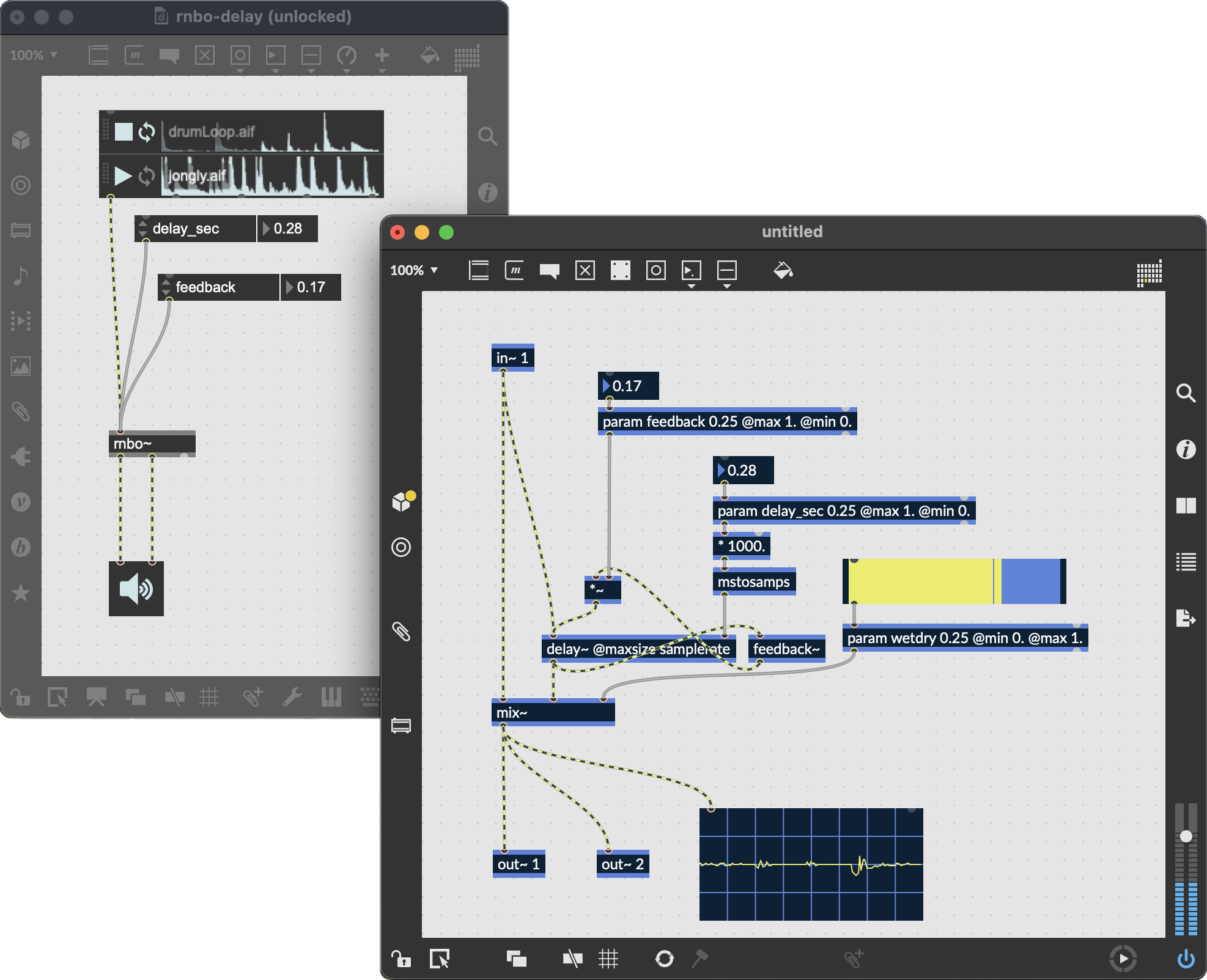
Task: Play the jongly.aif playlist clip
Action: coord(123,176)
